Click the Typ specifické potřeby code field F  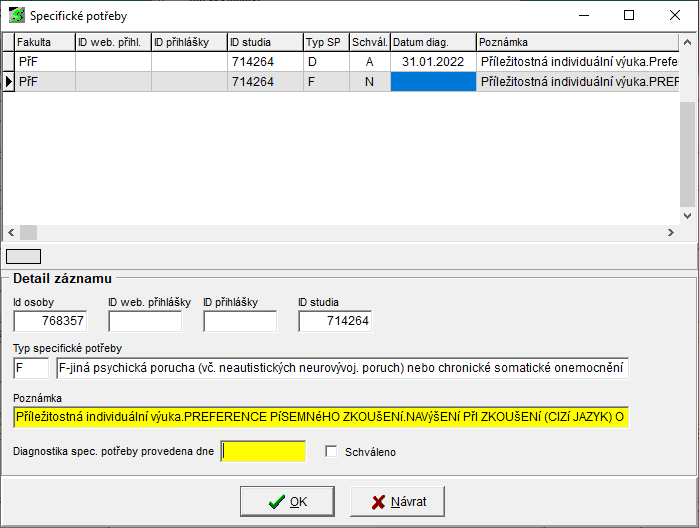30,369
